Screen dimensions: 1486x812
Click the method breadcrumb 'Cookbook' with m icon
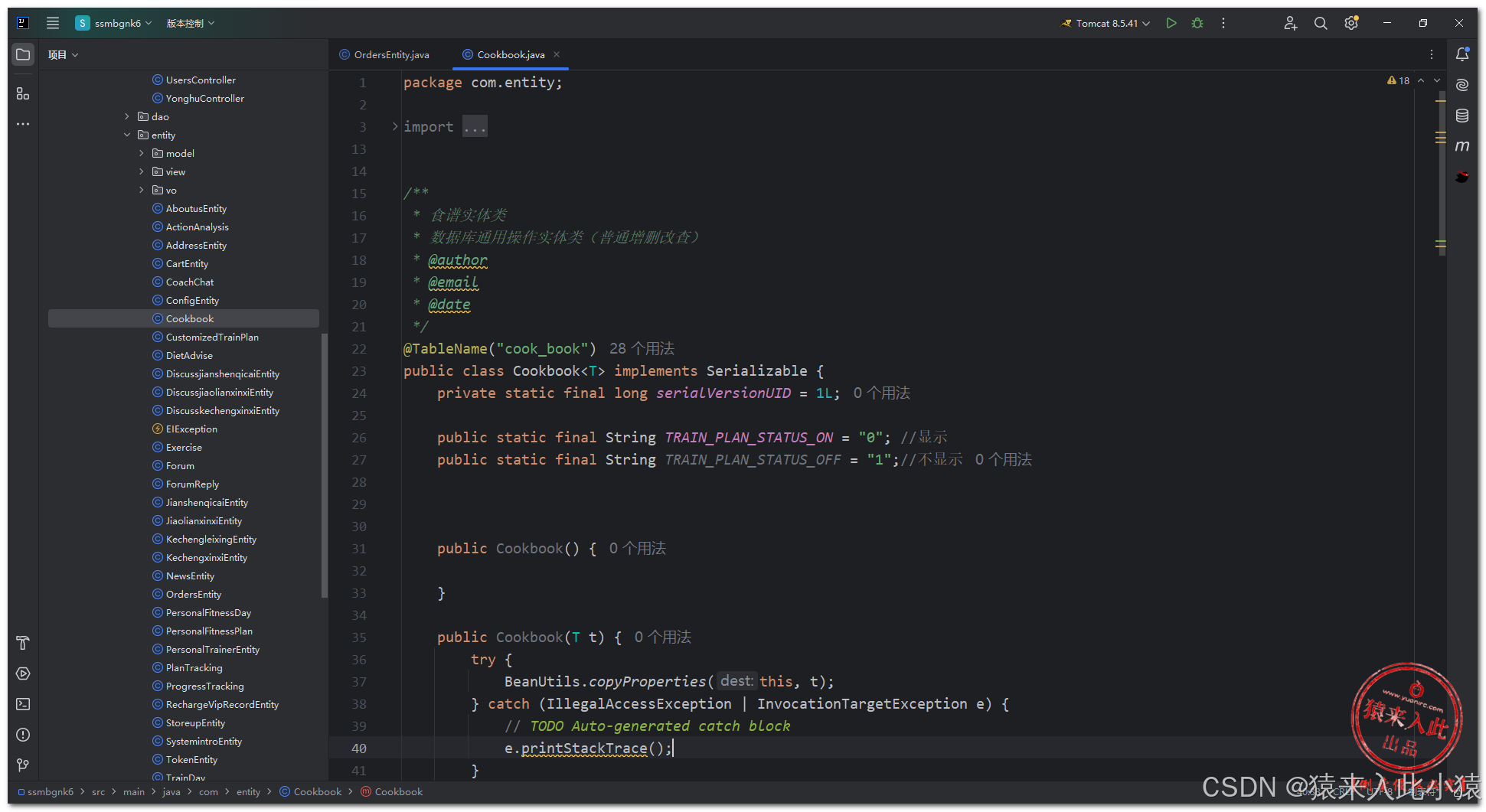click(391, 791)
